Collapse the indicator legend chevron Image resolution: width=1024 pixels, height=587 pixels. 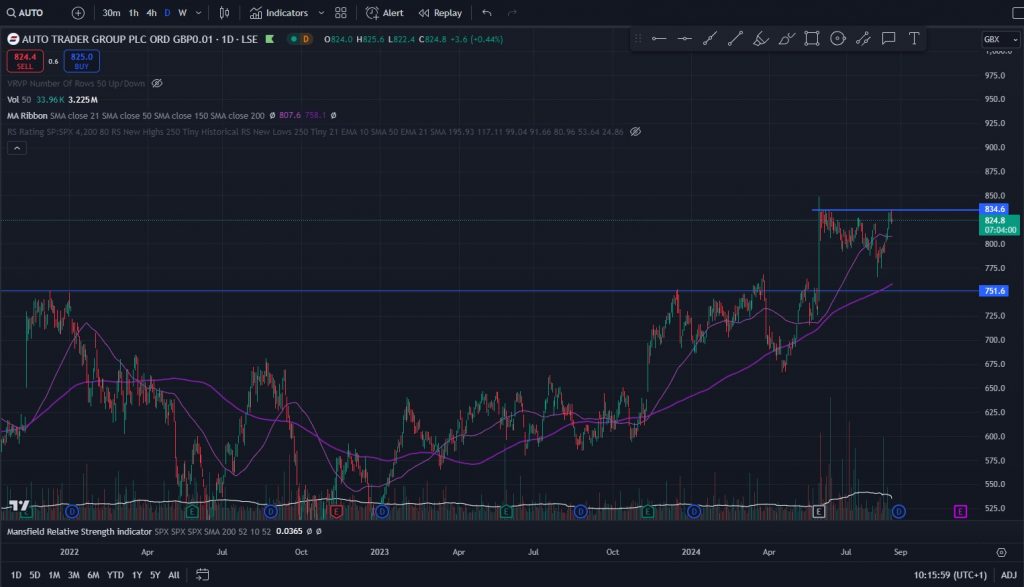coord(17,148)
